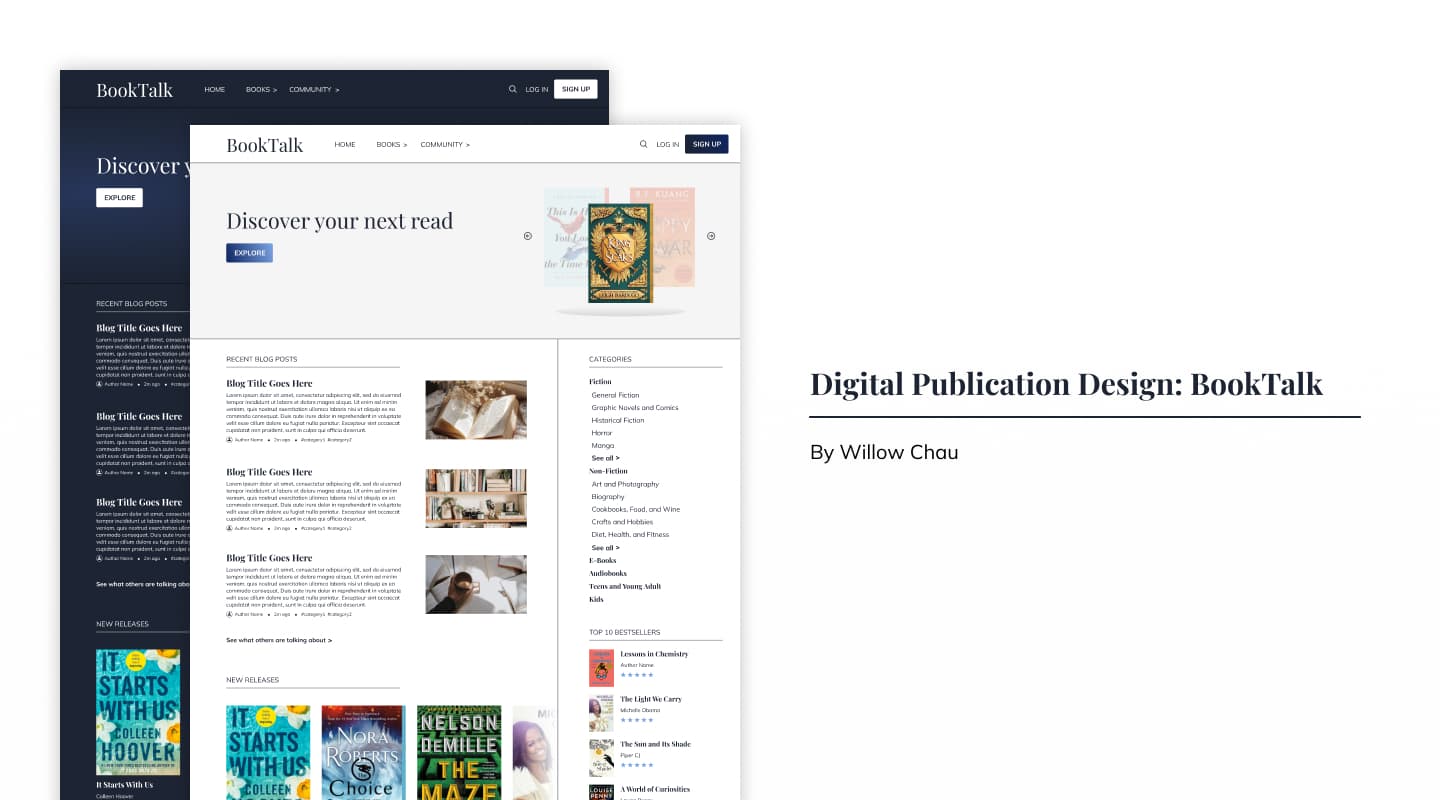Expand Community menu in light header
1440x800 pixels.
(x=445, y=145)
